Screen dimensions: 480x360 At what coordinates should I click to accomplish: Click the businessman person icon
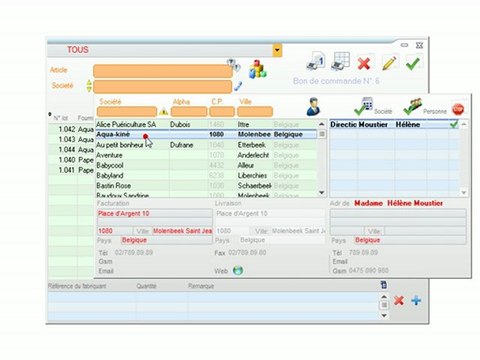click(x=313, y=107)
